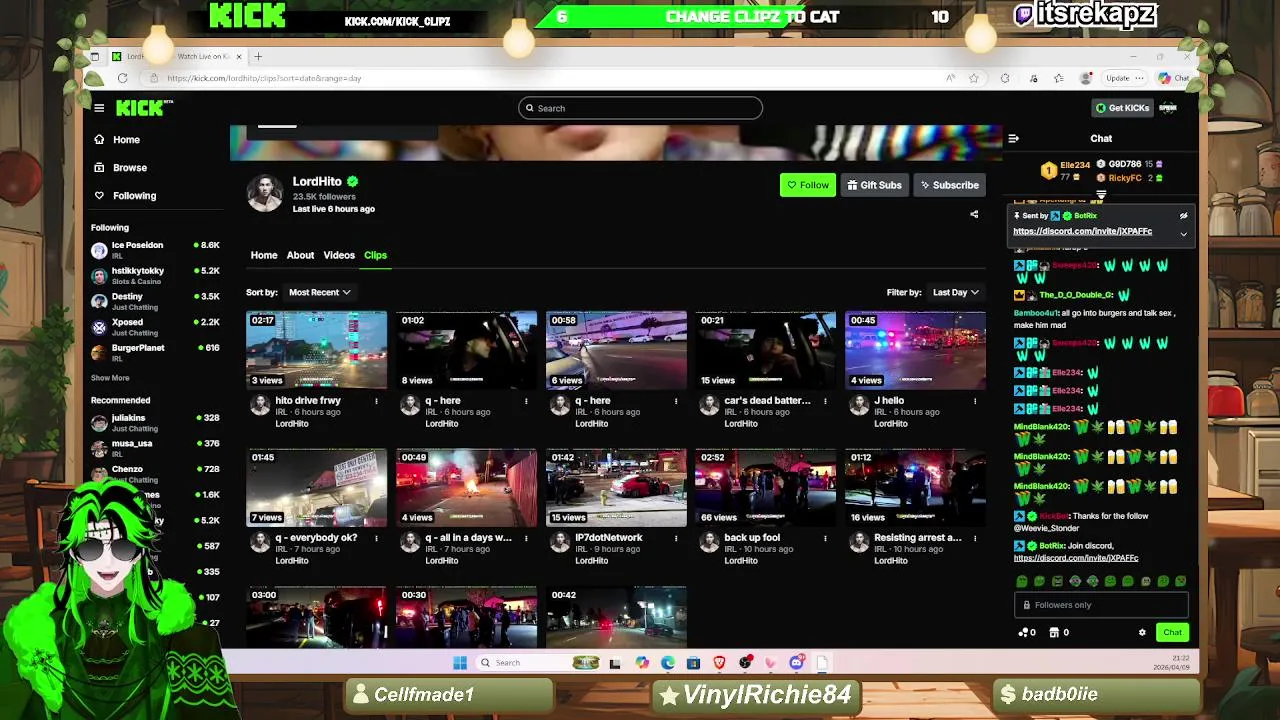Collapse the chat leaderboard with the triangle handle
Image resolution: width=1280 pixels, height=720 pixels.
pyautogui.click(x=1101, y=195)
